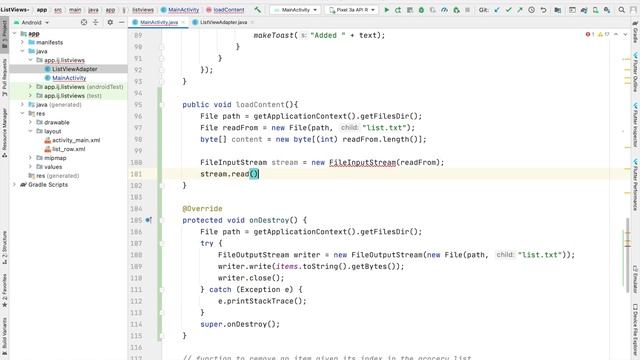Click the yellow warnings count indicator

pos(604,35)
